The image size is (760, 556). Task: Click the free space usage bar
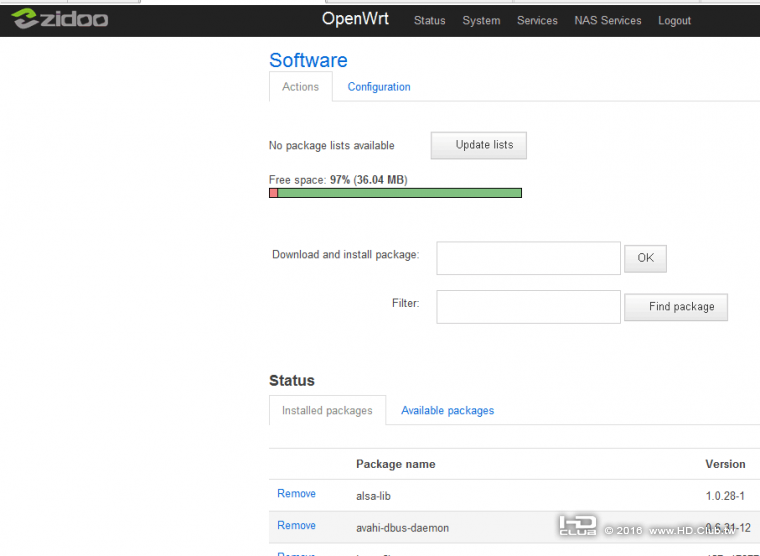click(x=395, y=193)
